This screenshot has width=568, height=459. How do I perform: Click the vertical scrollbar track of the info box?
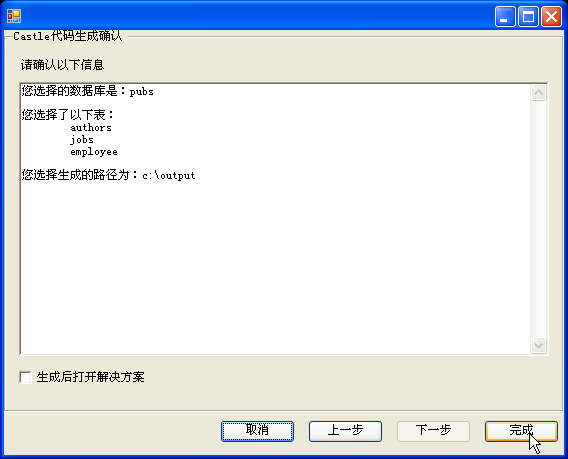click(x=538, y=219)
